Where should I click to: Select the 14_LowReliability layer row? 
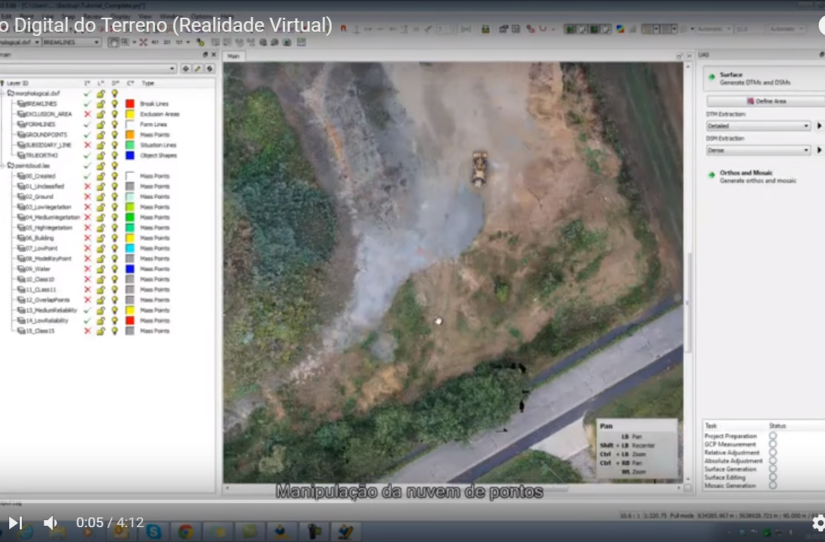[x=92, y=320]
